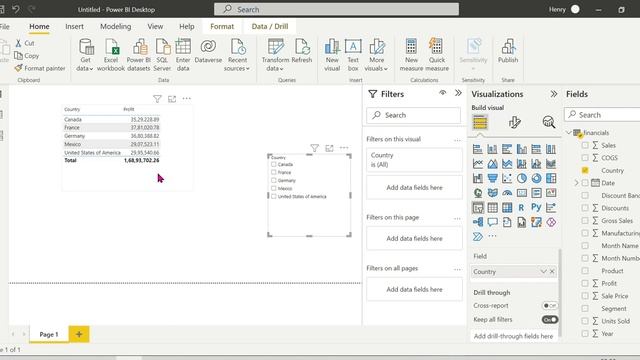Image resolution: width=640 pixels, height=360 pixels.
Task: Collapse the Filters pane
Action: (x=458, y=93)
